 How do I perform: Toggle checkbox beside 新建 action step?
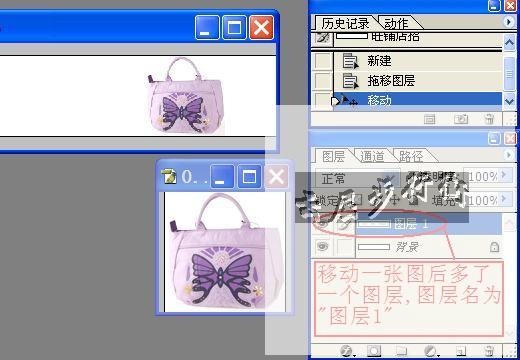click(323, 61)
